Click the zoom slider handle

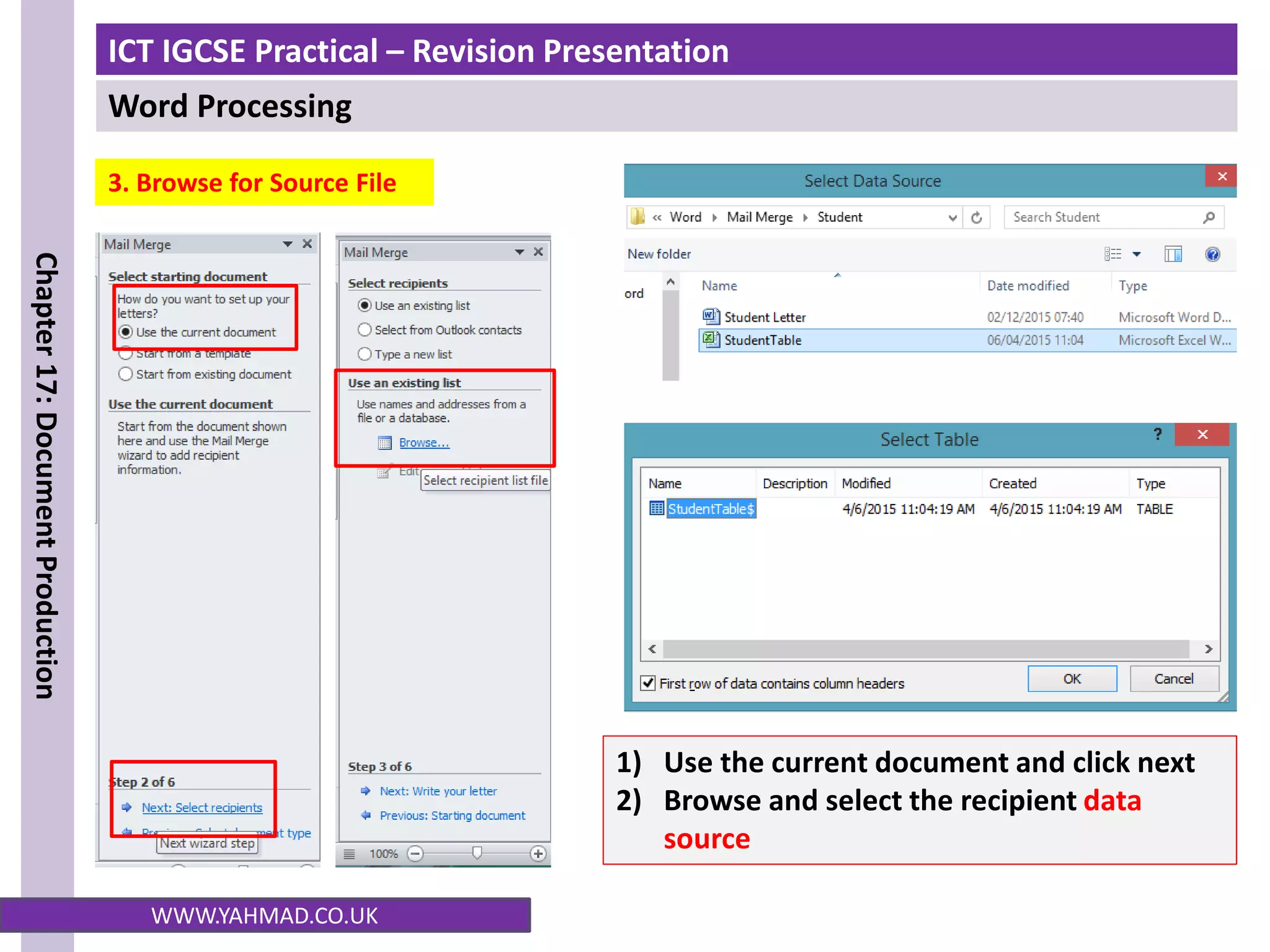(x=477, y=853)
